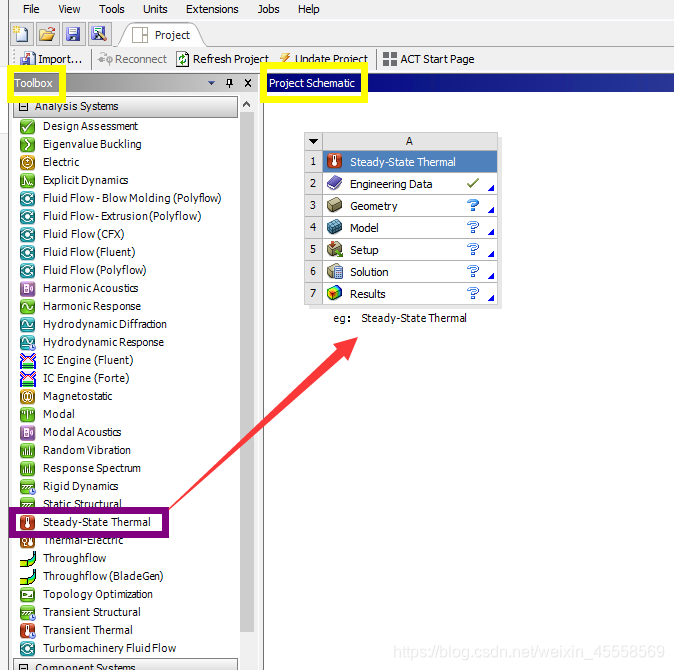This screenshot has height=670, width=674.
Task: Select Throughflow icon
Action: [x=27, y=558]
